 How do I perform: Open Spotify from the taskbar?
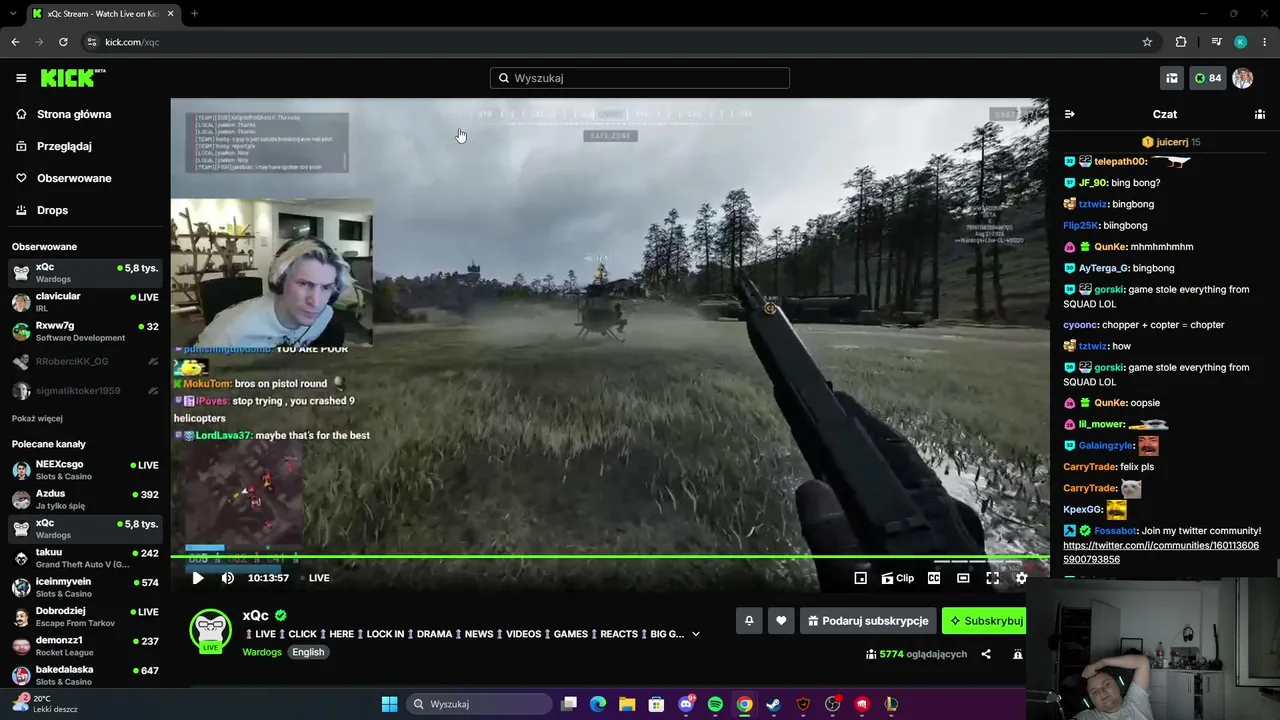click(715, 704)
